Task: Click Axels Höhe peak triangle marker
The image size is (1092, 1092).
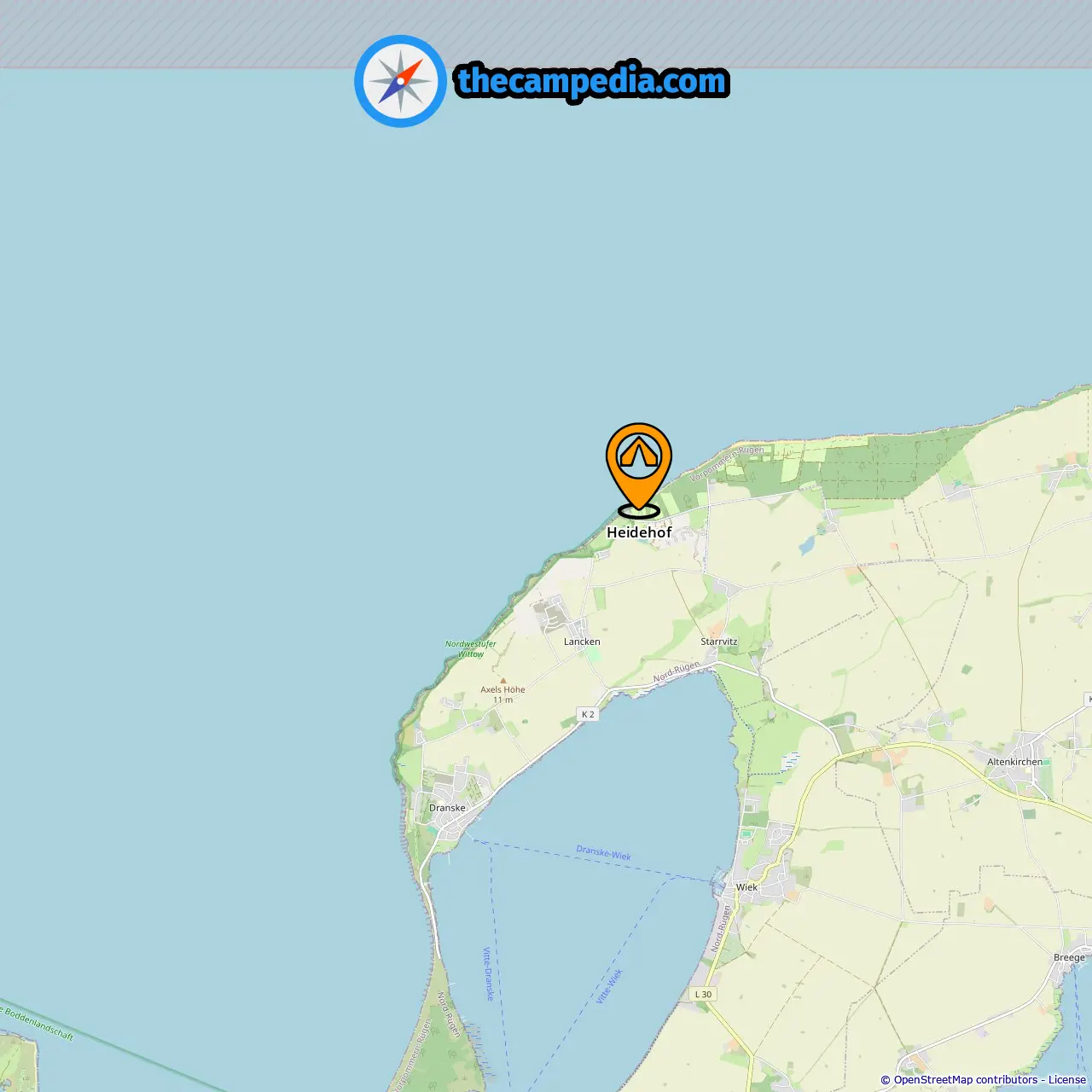Action: coord(502,681)
